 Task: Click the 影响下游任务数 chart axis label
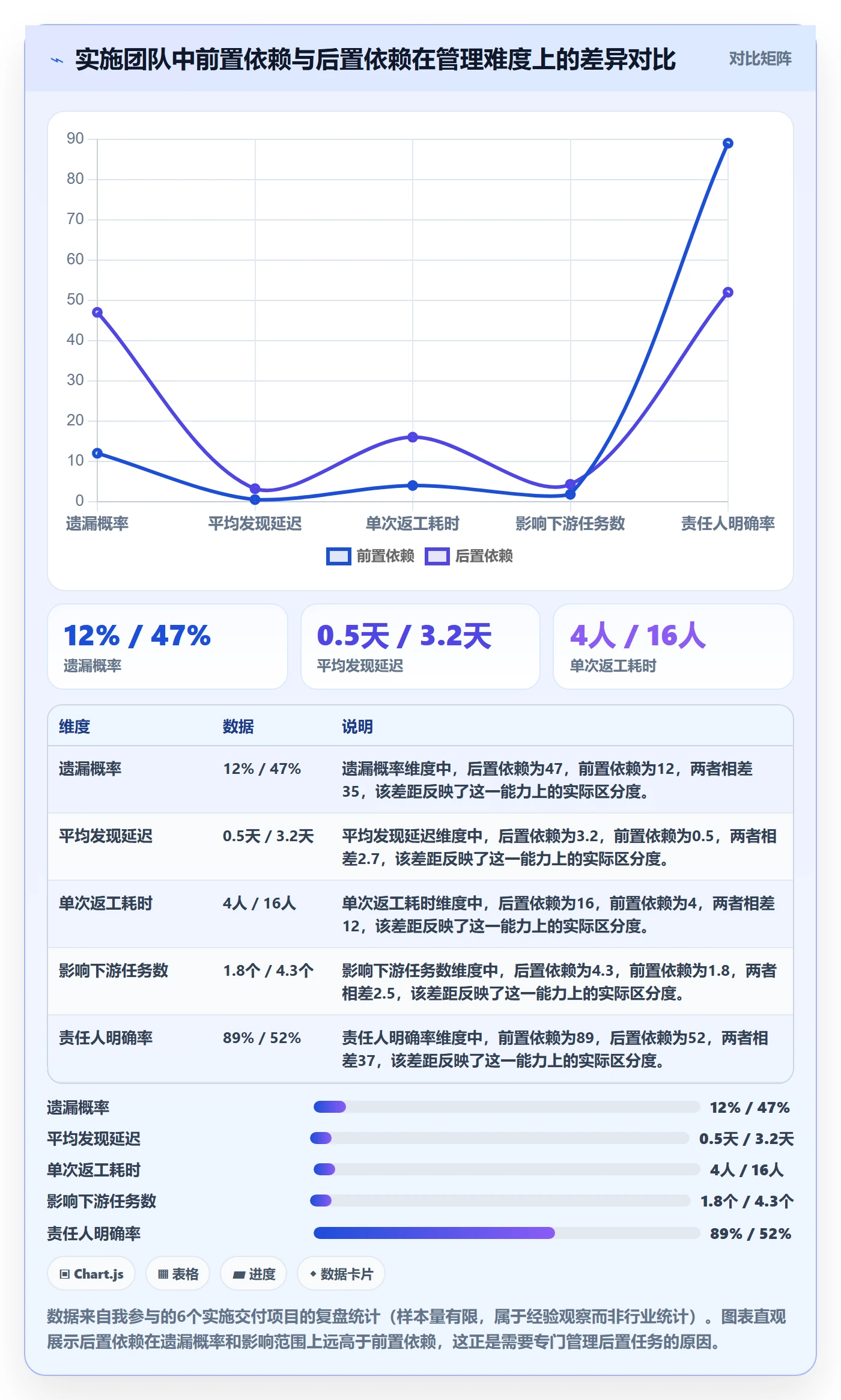click(570, 523)
